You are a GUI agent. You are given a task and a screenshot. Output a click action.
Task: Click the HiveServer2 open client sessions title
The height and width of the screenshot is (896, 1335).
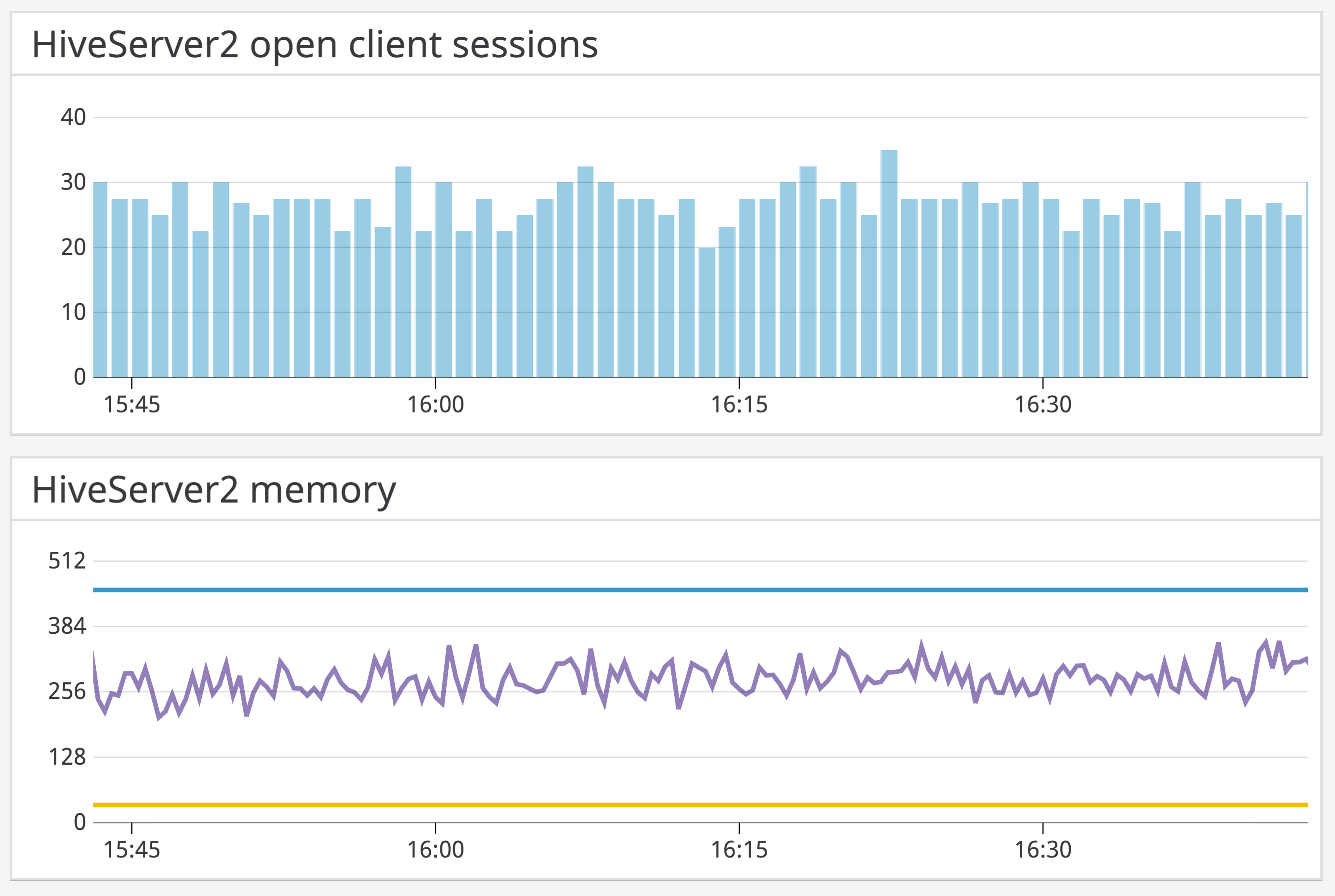click(315, 45)
